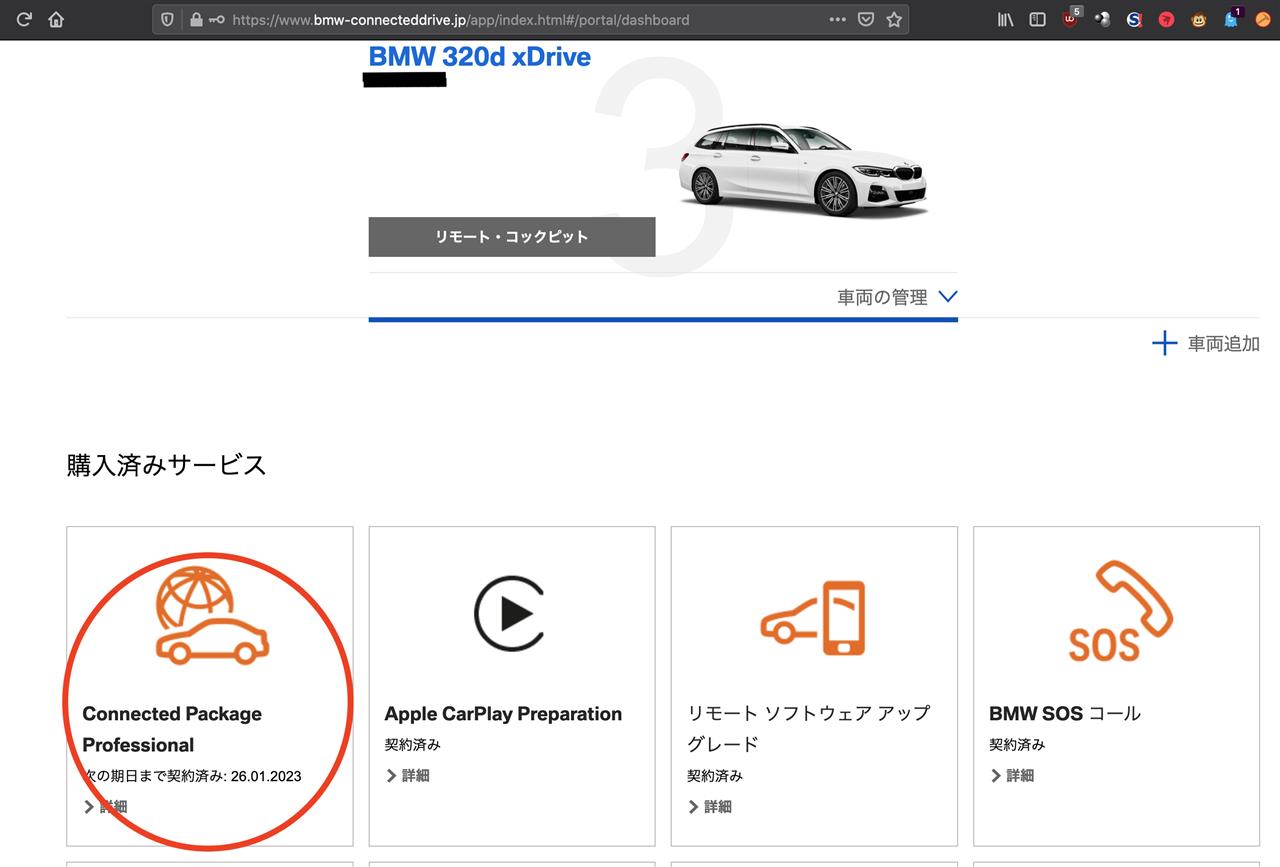This screenshot has width=1280, height=867.
Task: Open the molecule-shaped extension icon
Action: coord(1102,19)
